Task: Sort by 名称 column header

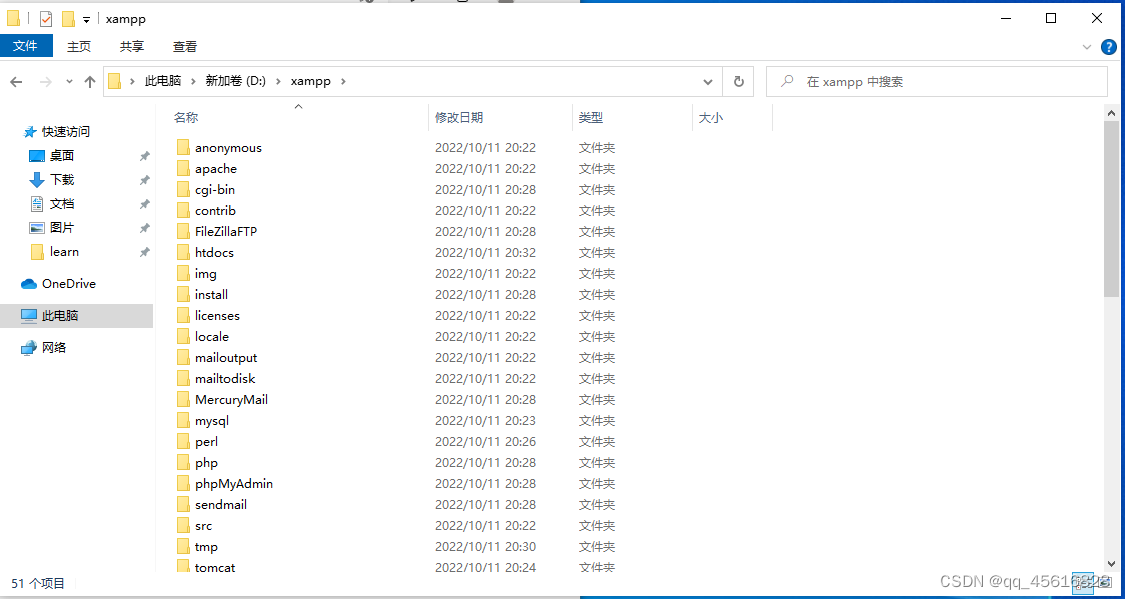Action: point(186,118)
